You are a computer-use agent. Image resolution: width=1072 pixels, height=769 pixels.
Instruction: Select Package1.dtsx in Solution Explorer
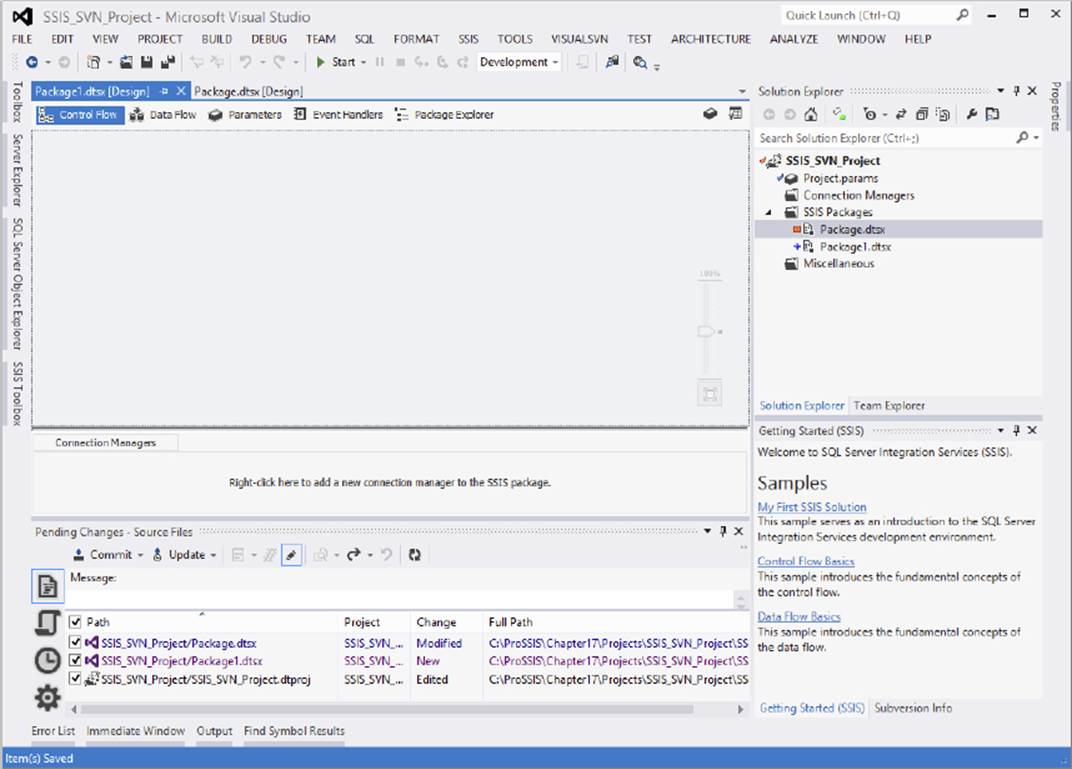point(855,247)
